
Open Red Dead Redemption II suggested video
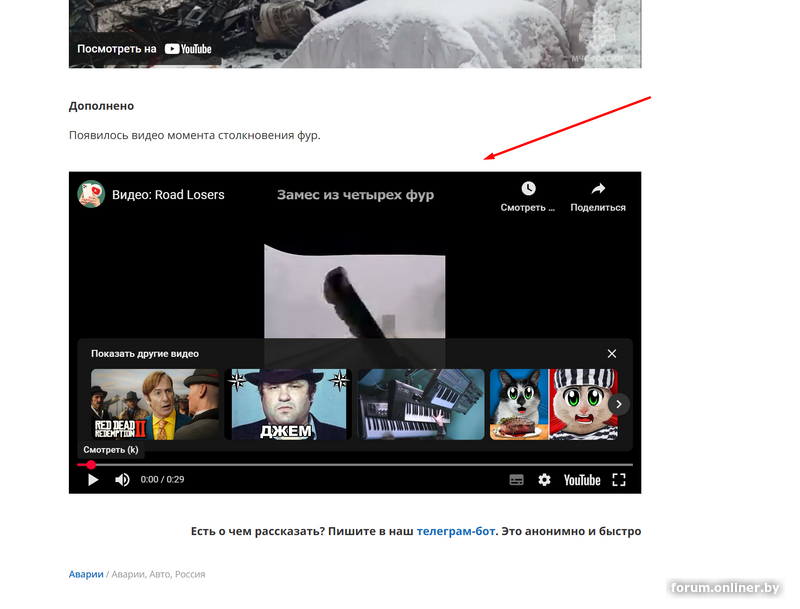tap(155, 404)
